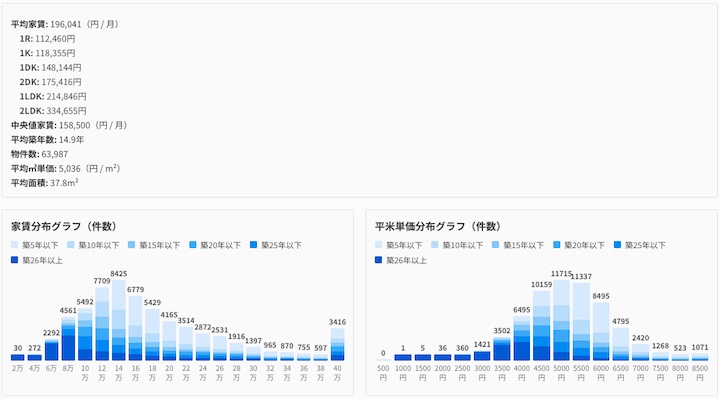Click the 8495 bar at 6000円 unit price
This screenshot has width=720, height=399.
tap(601, 332)
